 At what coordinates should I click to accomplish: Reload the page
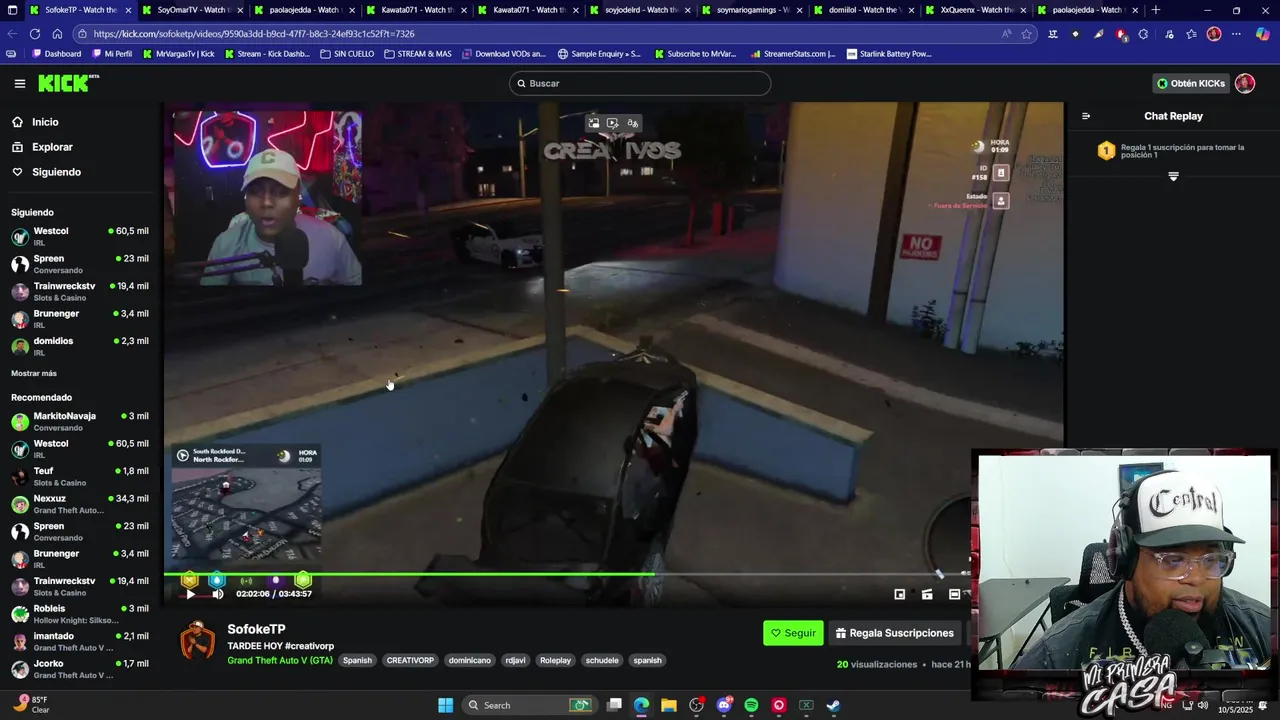(x=35, y=33)
